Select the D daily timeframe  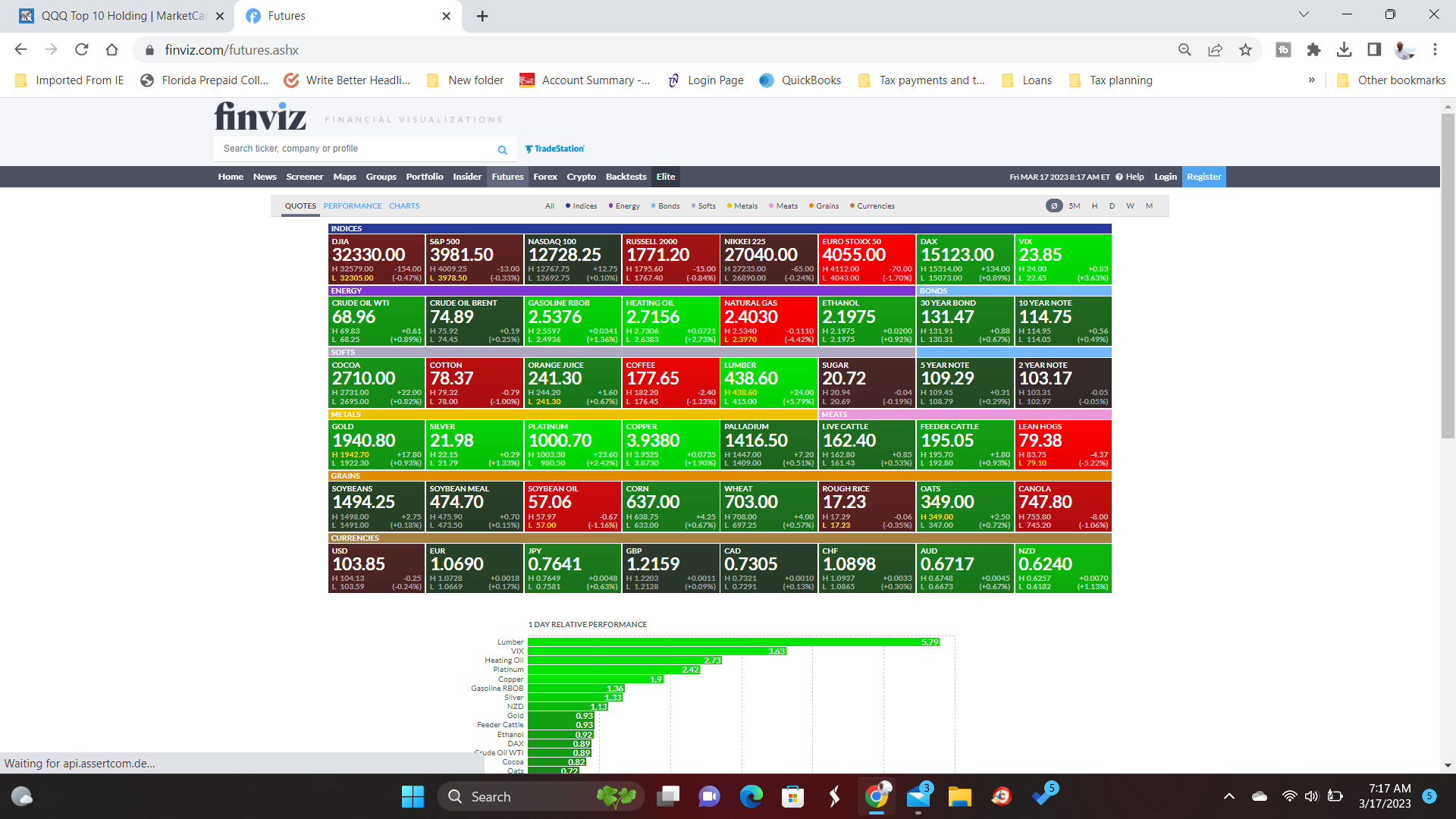tap(1112, 206)
